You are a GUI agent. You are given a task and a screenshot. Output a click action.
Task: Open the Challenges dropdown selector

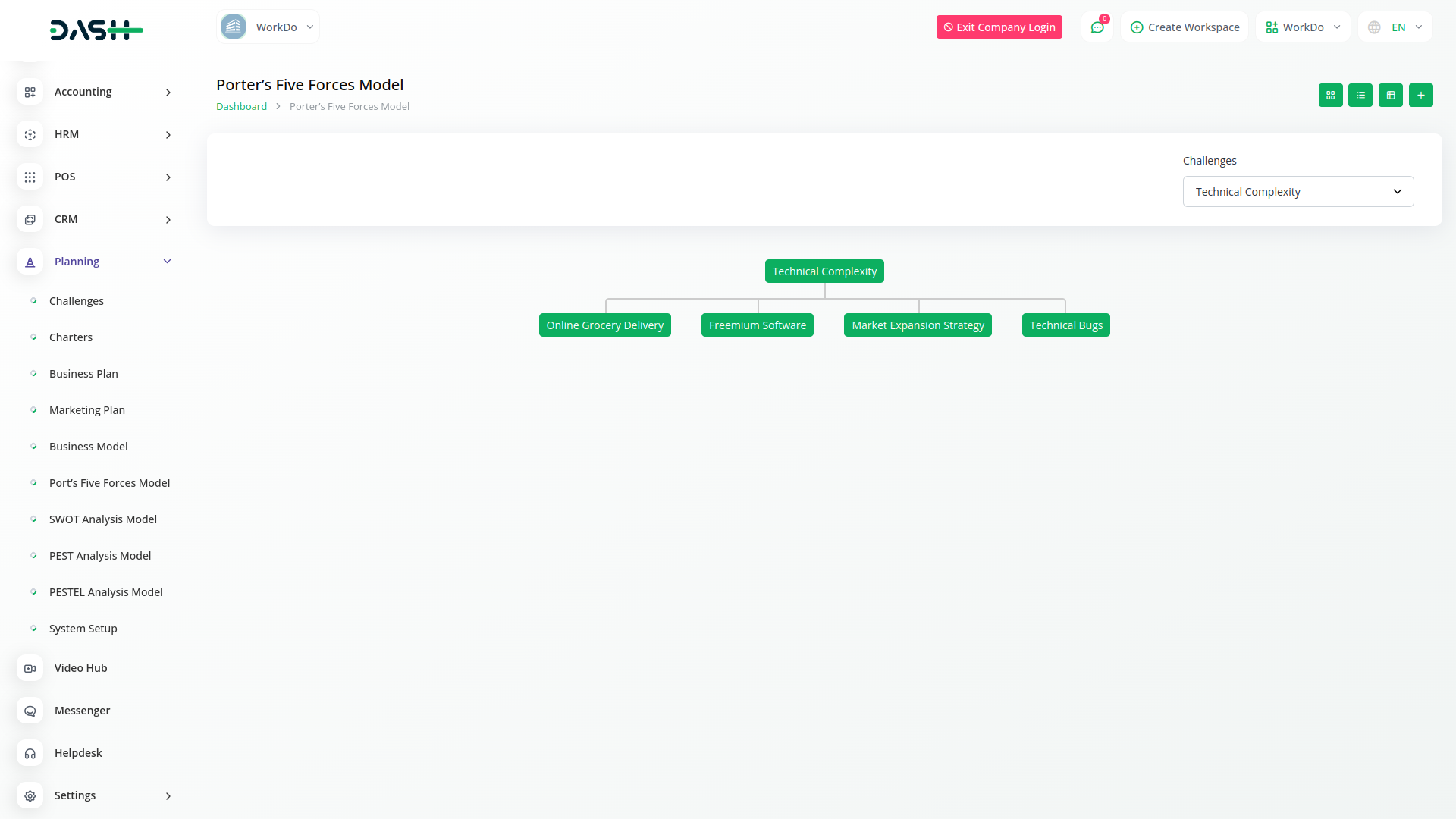1298,192
